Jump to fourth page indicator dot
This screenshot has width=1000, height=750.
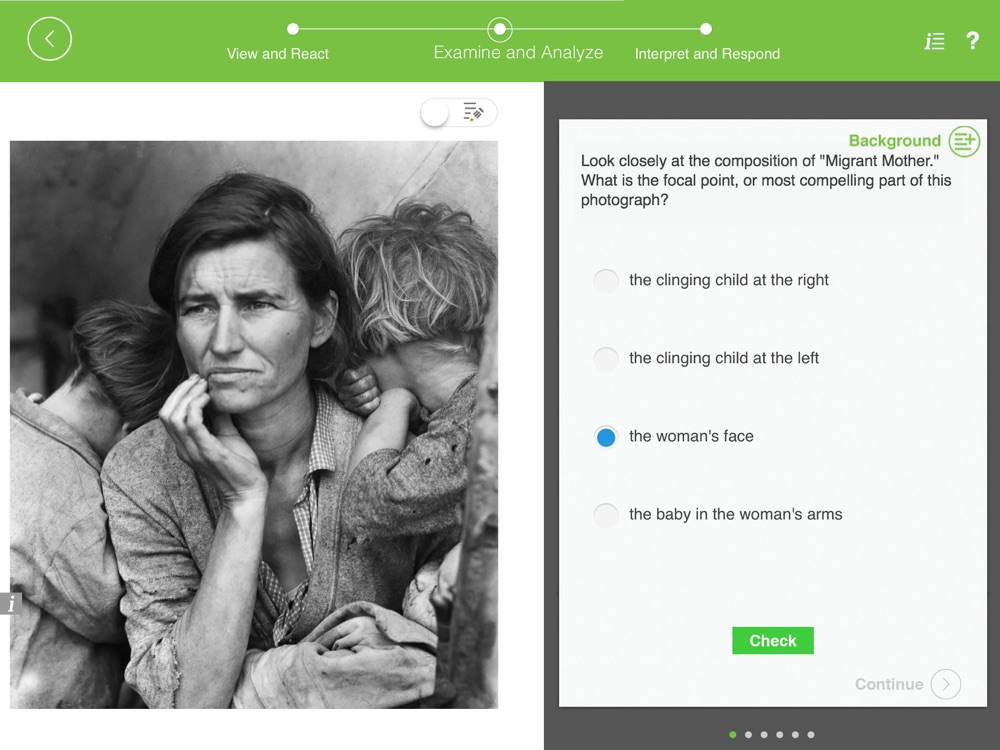pyautogui.click(x=780, y=735)
